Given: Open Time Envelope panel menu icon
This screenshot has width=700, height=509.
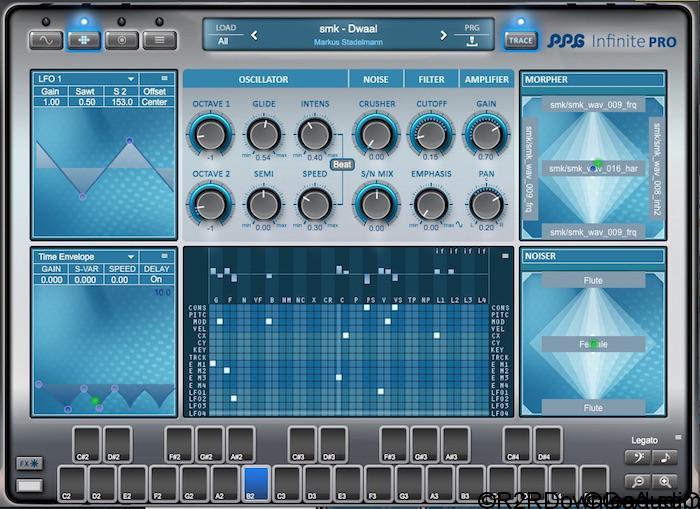Looking at the screenshot, I should point(165,256).
